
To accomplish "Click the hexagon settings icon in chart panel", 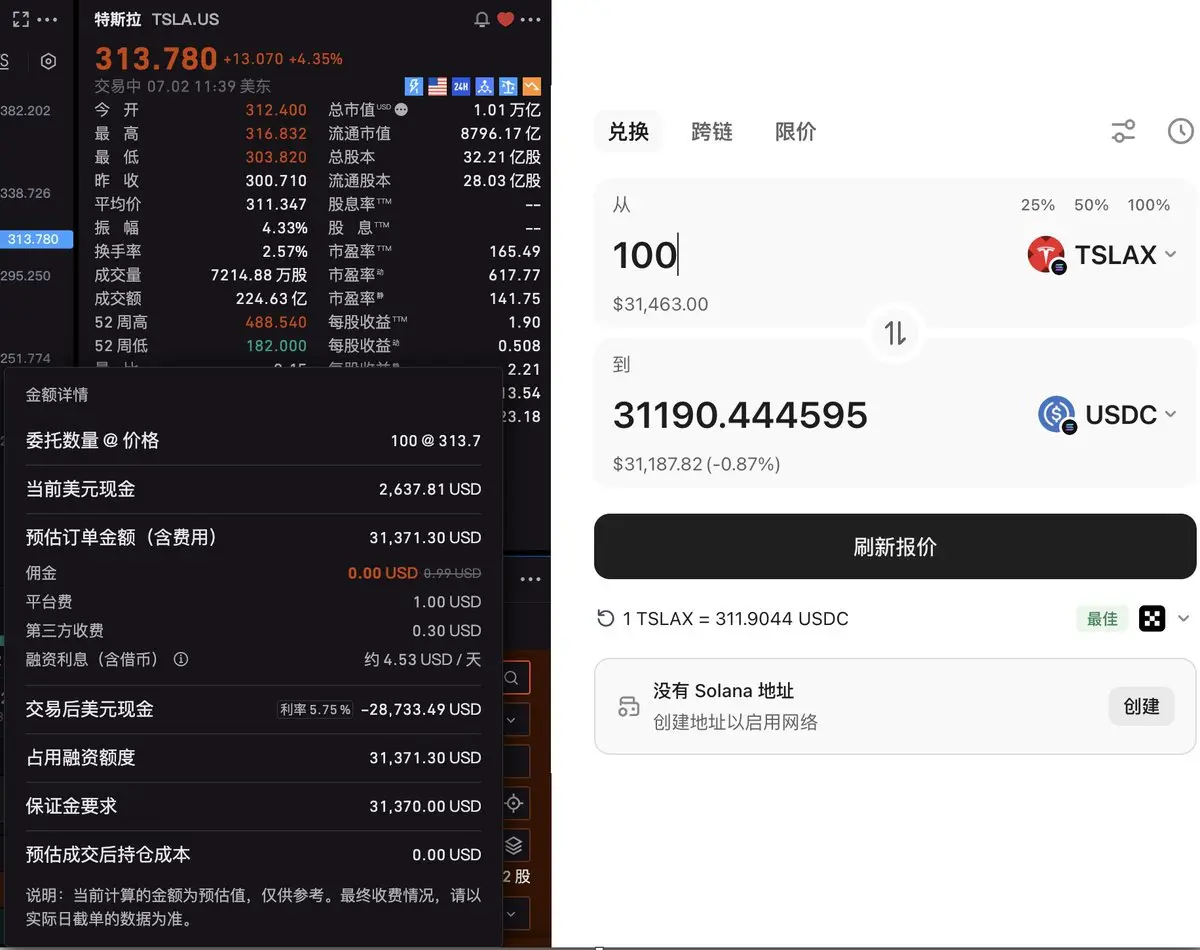I will [48, 62].
